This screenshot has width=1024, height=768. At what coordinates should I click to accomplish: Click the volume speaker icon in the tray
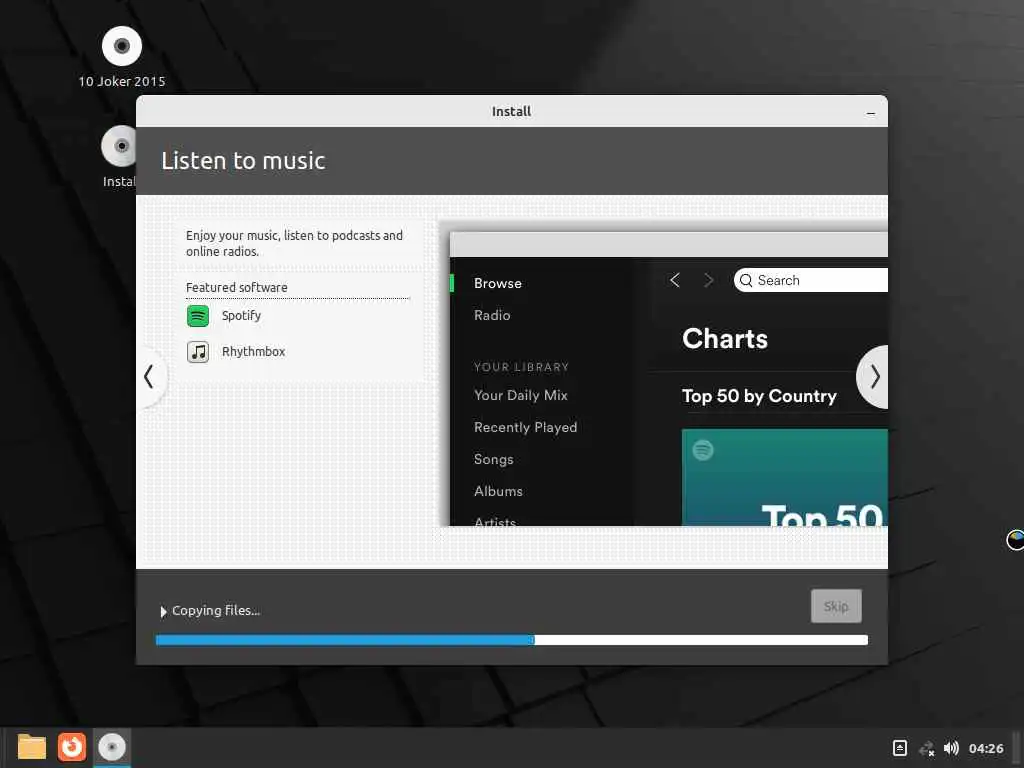click(952, 748)
